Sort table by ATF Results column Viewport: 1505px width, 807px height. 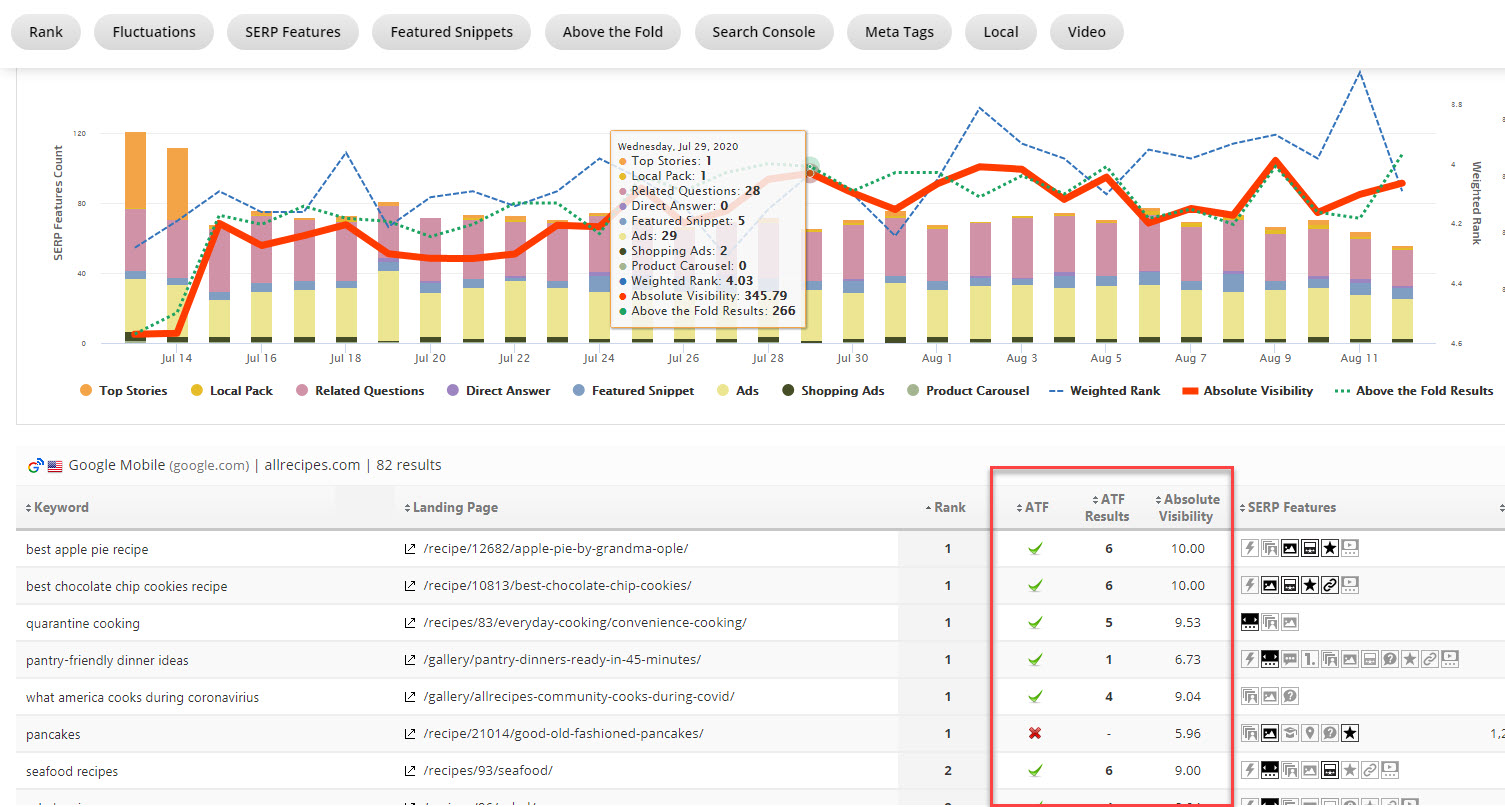tap(1107, 507)
